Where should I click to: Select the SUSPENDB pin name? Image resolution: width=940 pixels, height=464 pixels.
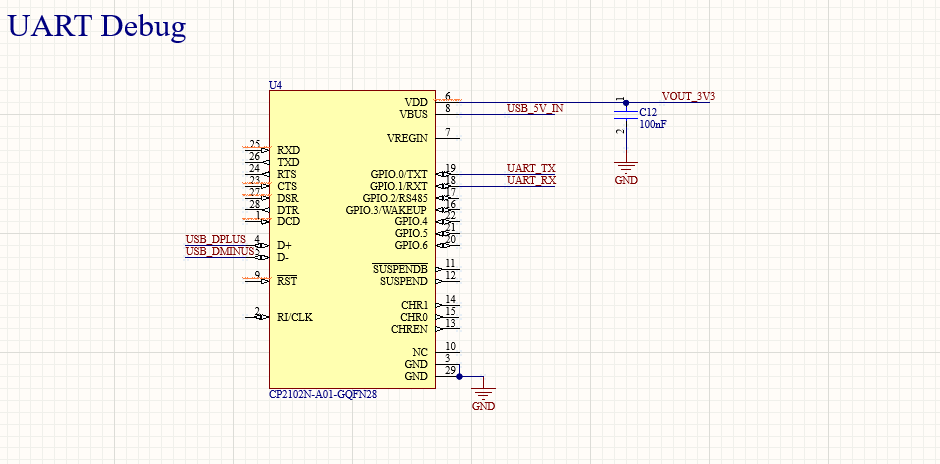400,269
